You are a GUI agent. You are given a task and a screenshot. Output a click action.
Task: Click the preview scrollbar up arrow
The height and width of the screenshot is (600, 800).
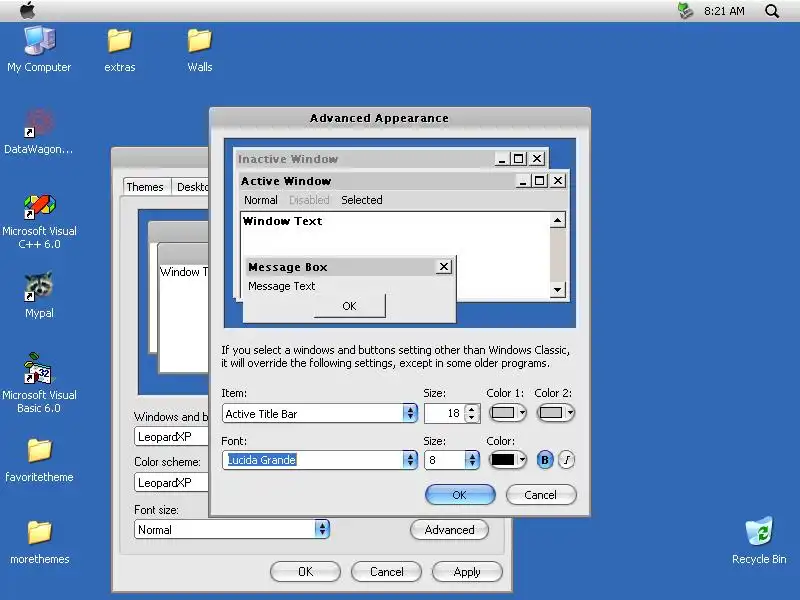pyautogui.click(x=558, y=220)
